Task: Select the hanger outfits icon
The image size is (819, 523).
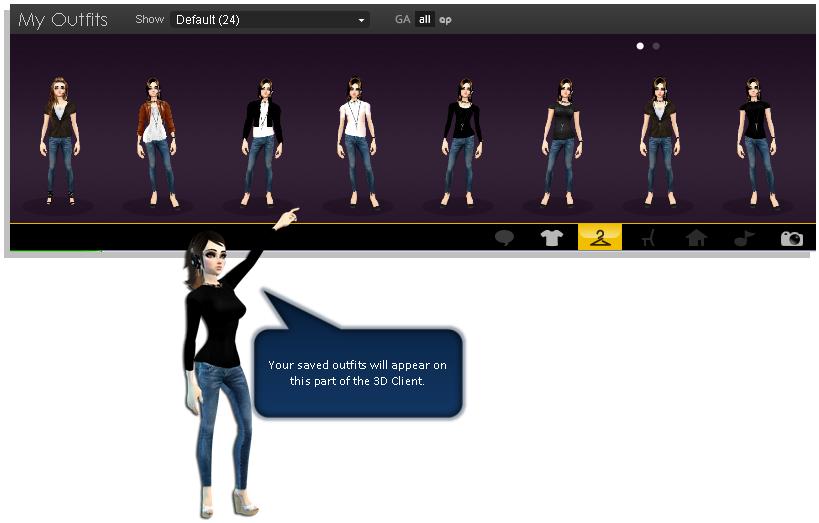Action: pos(600,237)
